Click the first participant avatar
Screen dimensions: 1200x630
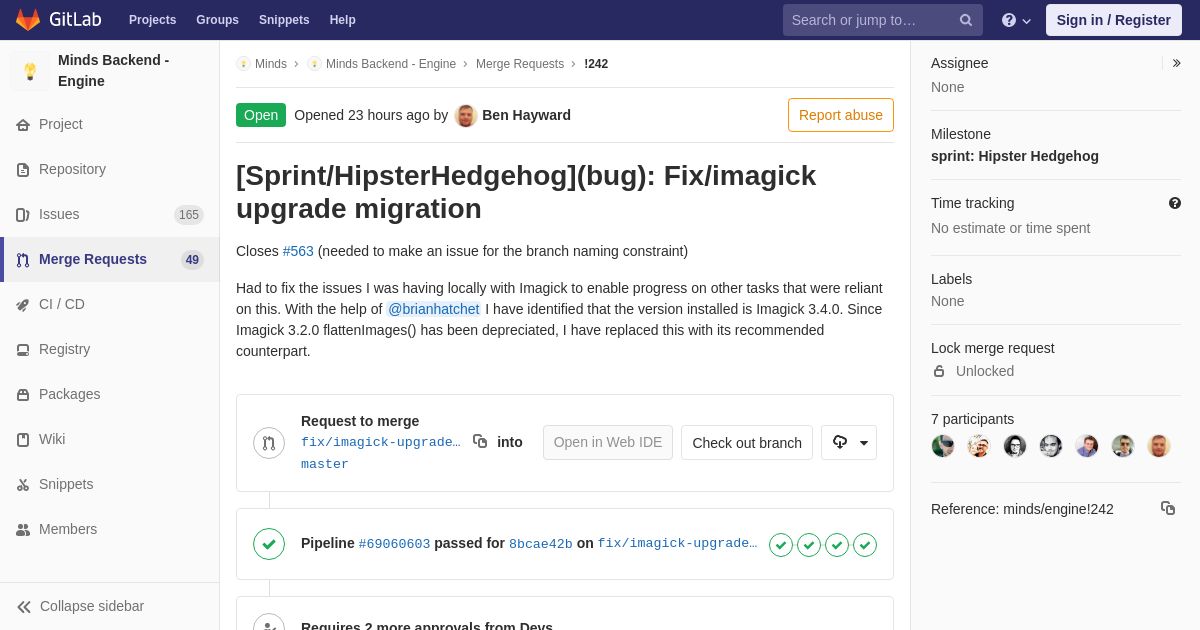pos(943,446)
